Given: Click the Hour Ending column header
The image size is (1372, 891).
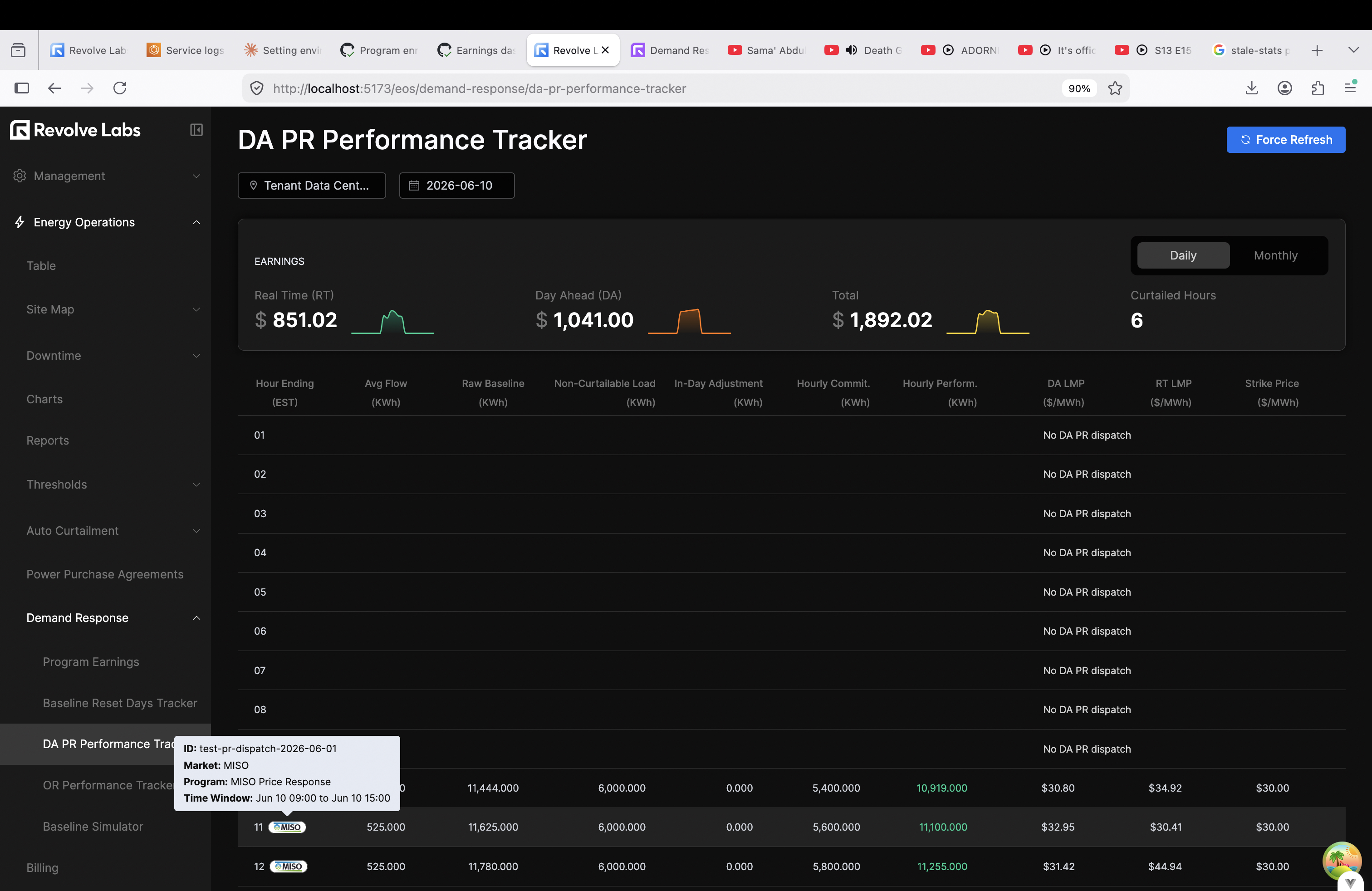Looking at the screenshot, I should click(x=285, y=392).
